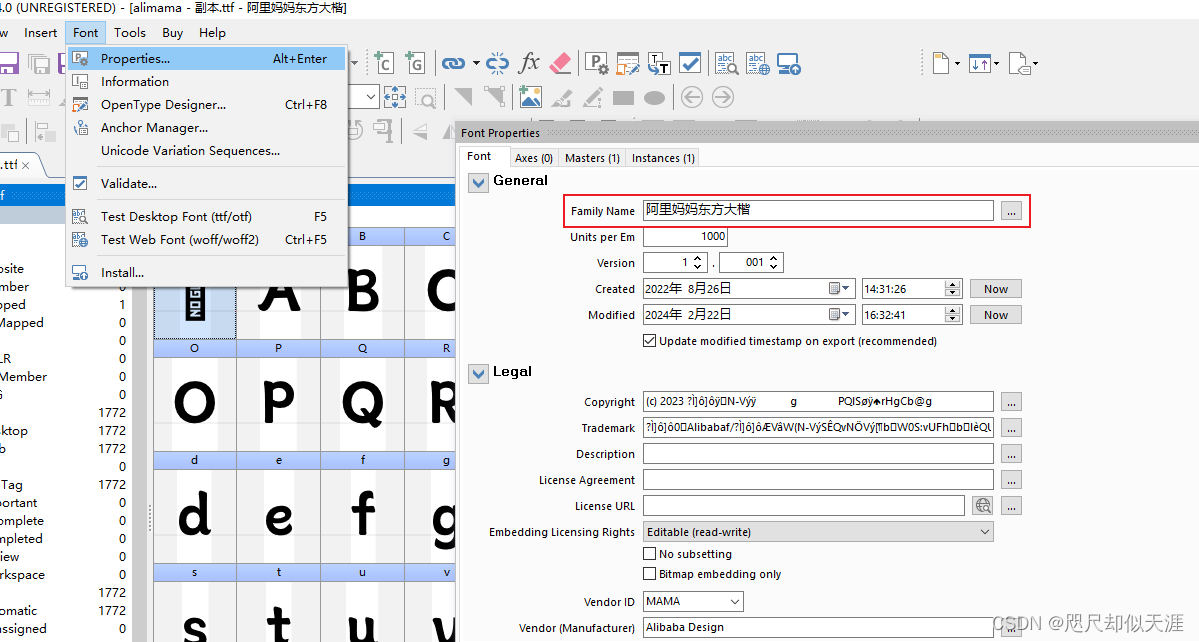This screenshot has height=642, width=1199.
Task: Click the Description text field
Action: pos(817,454)
